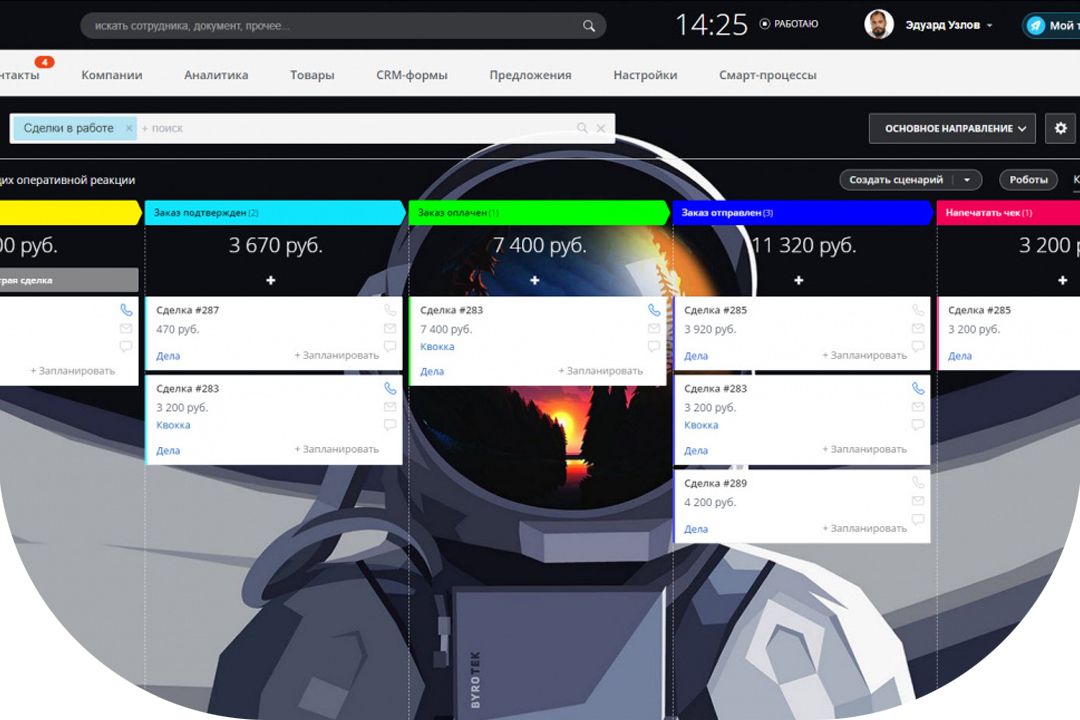Image resolution: width=1080 pixels, height=720 pixels.
Task: Add a deal with plus under Заказ подтвержден
Action: click(x=271, y=281)
